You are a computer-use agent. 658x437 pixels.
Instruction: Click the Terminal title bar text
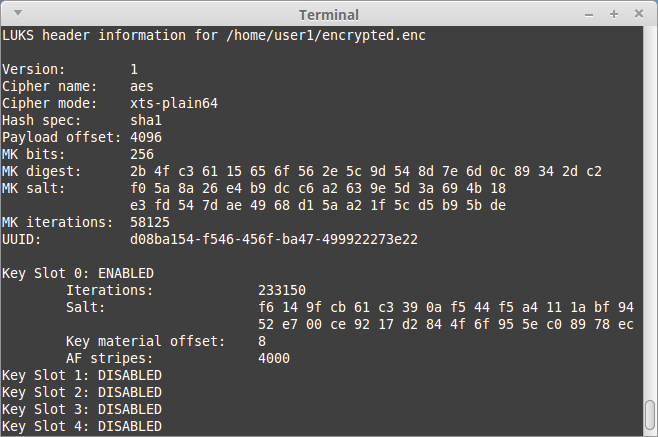(328, 14)
